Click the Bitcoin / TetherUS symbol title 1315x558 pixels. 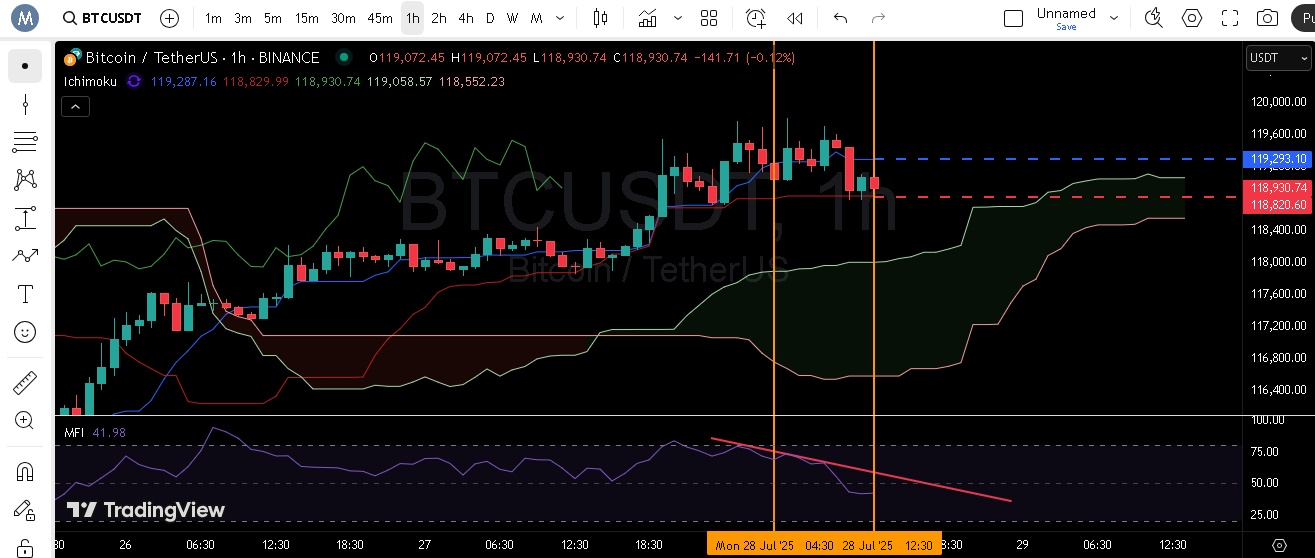(x=202, y=58)
